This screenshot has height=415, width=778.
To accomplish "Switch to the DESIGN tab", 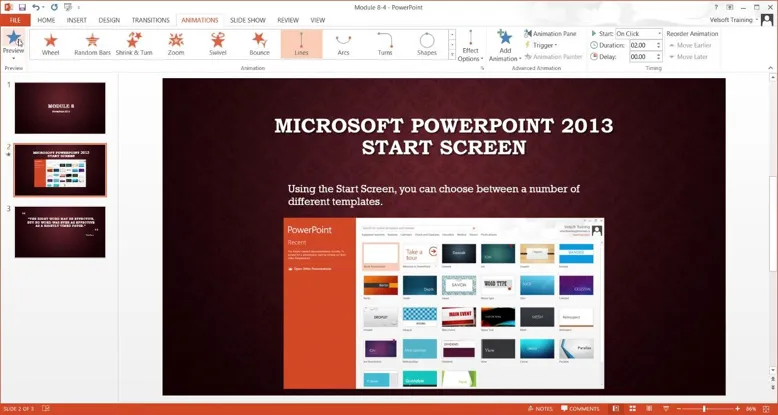I will (x=109, y=20).
